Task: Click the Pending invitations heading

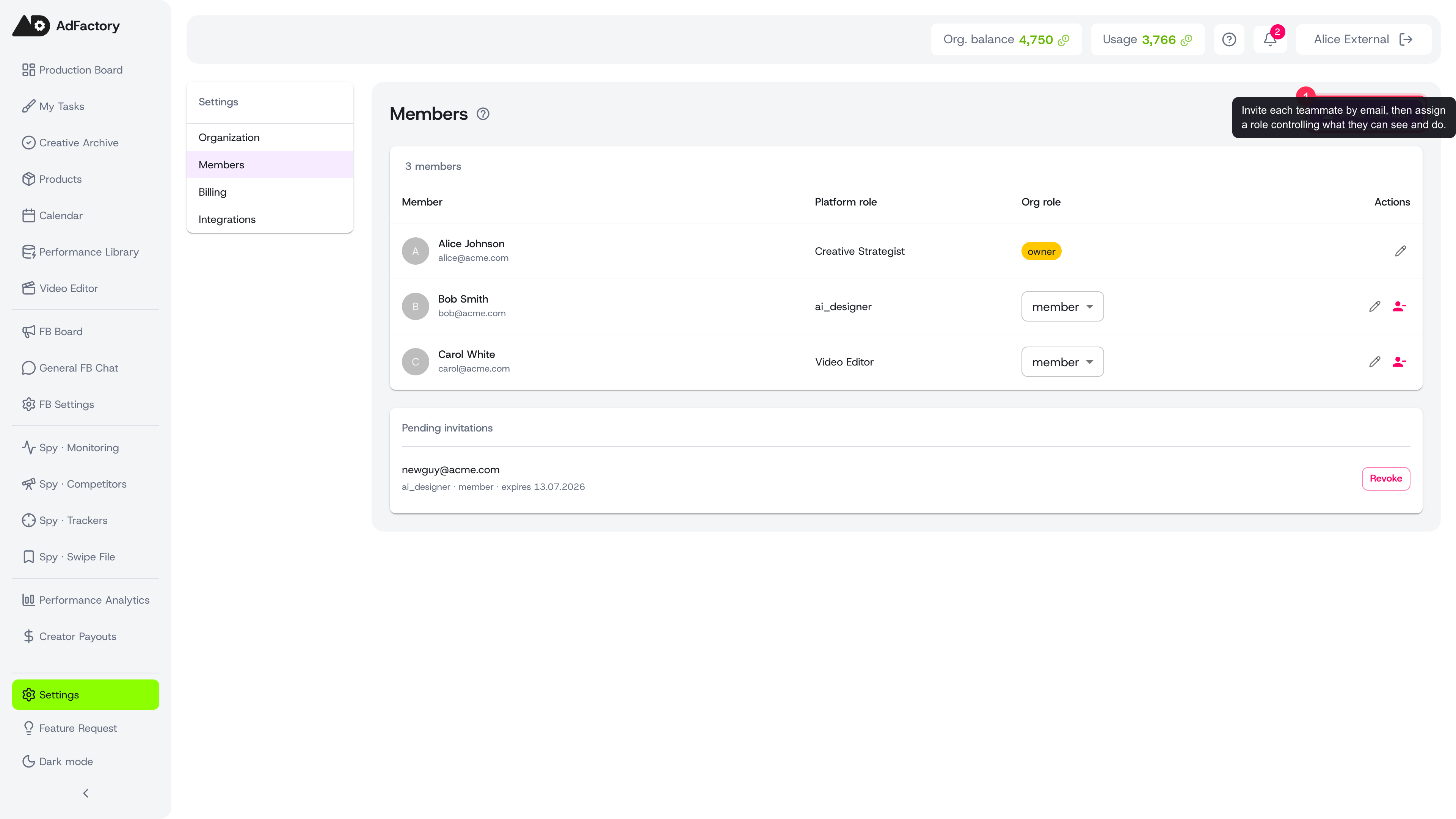Action: coord(447,428)
